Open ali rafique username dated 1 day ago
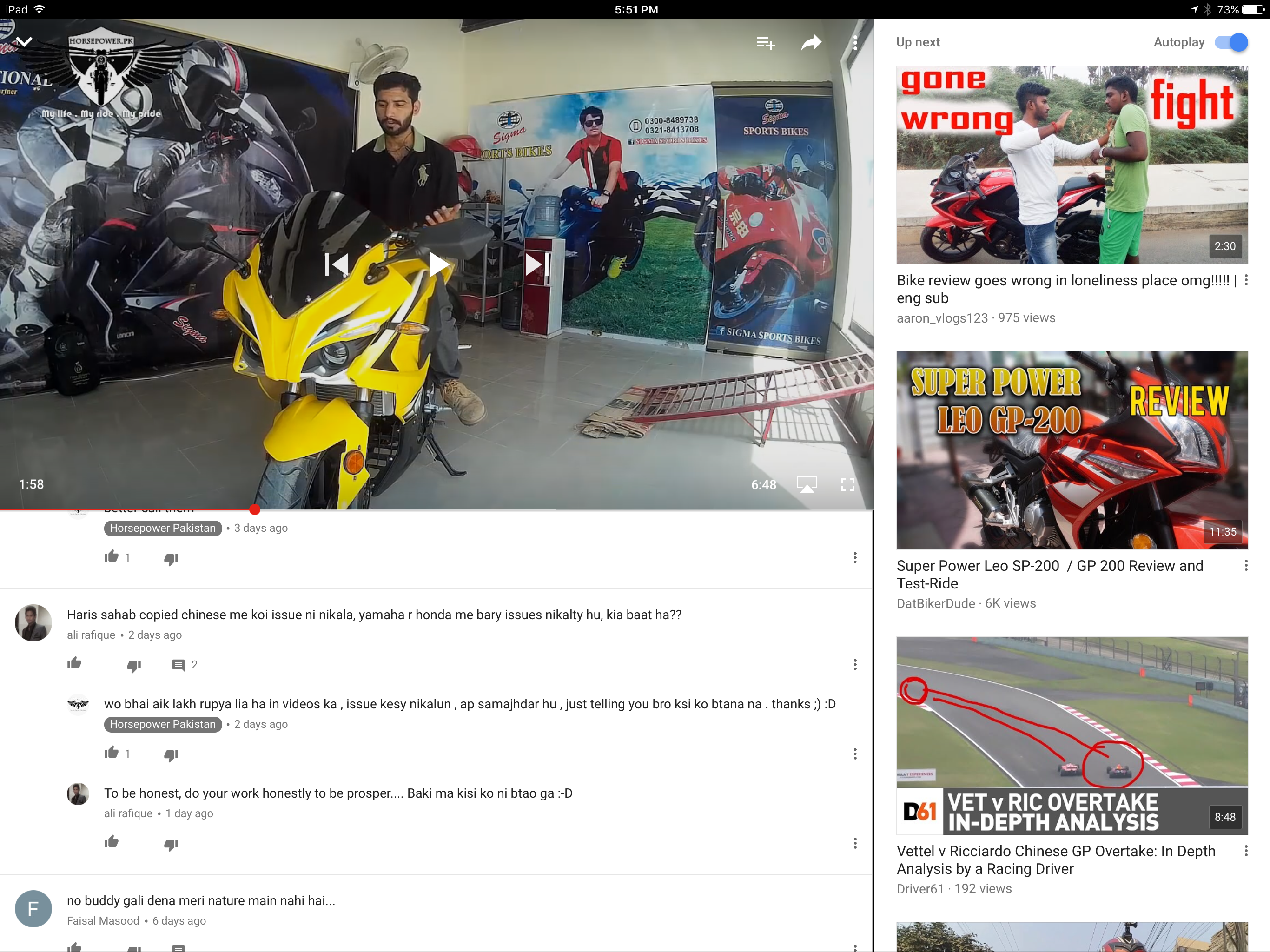This screenshot has height=952, width=1270. 128,813
